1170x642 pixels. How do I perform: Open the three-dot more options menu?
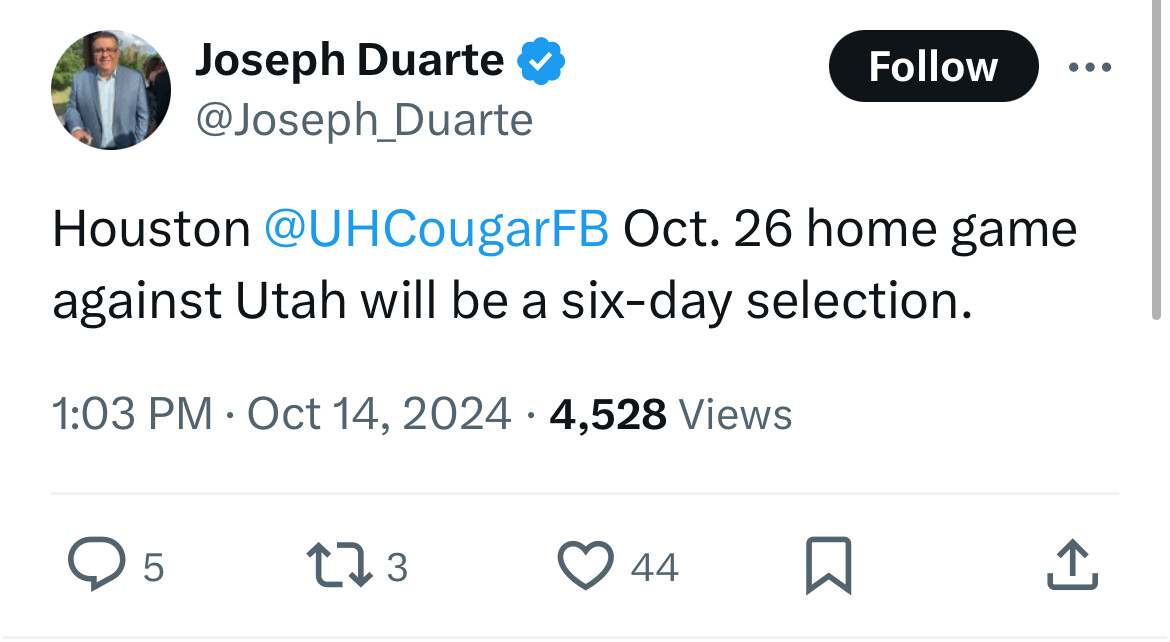click(1089, 67)
